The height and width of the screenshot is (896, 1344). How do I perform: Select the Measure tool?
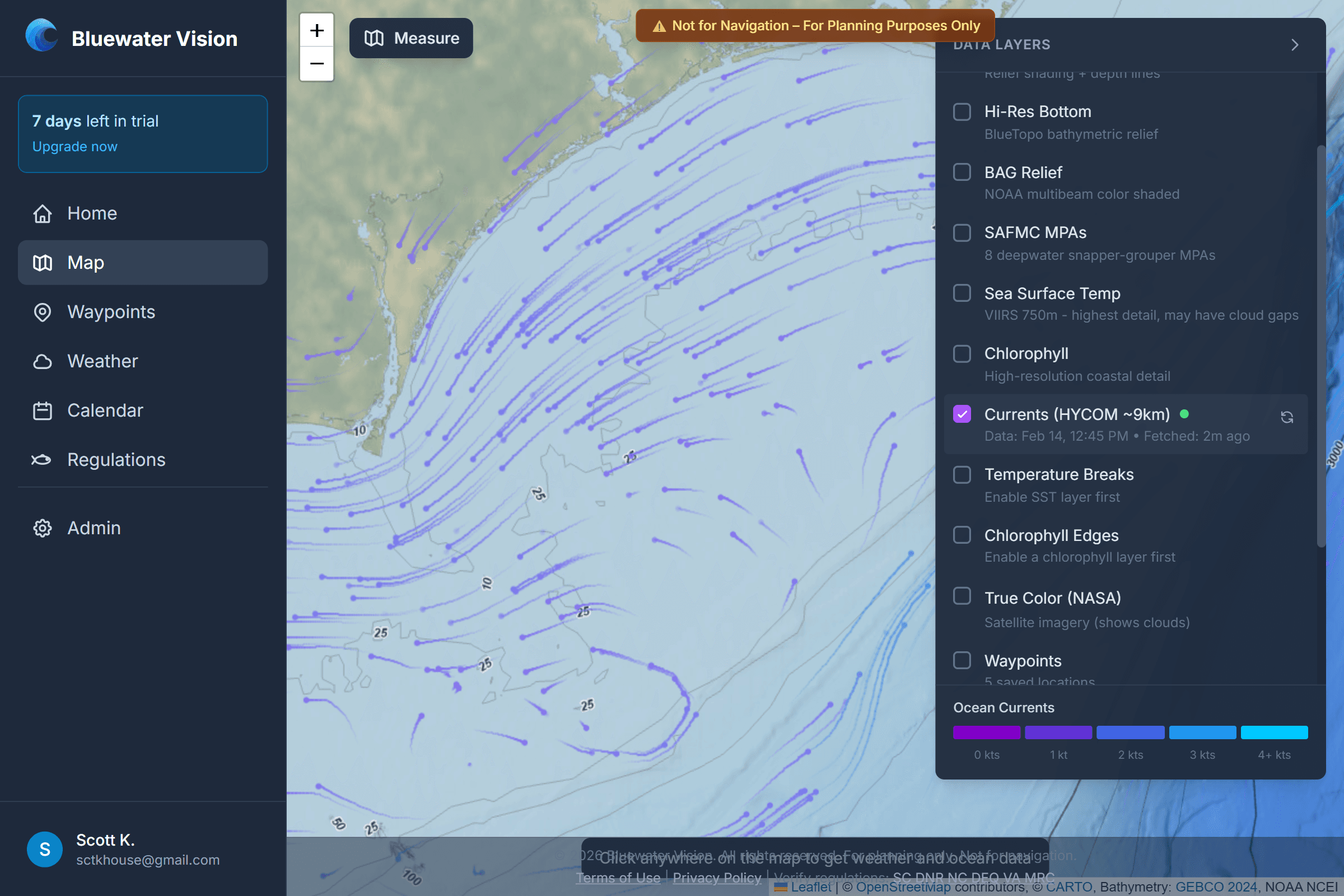coord(410,38)
